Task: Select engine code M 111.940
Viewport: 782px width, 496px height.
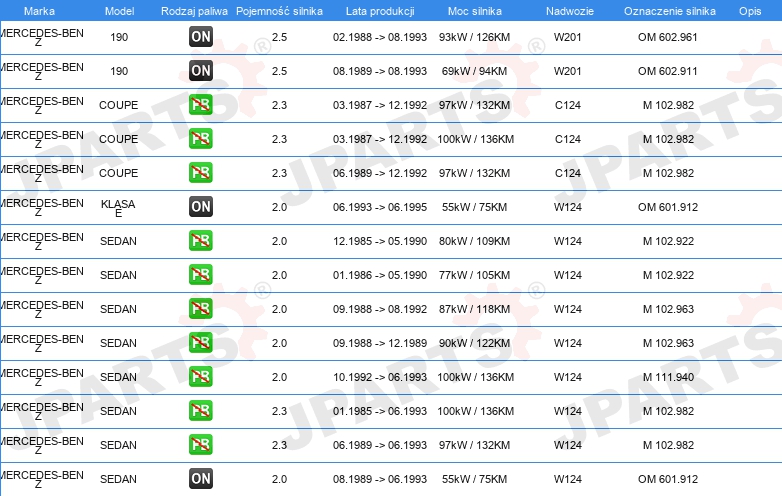Action: (668, 377)
